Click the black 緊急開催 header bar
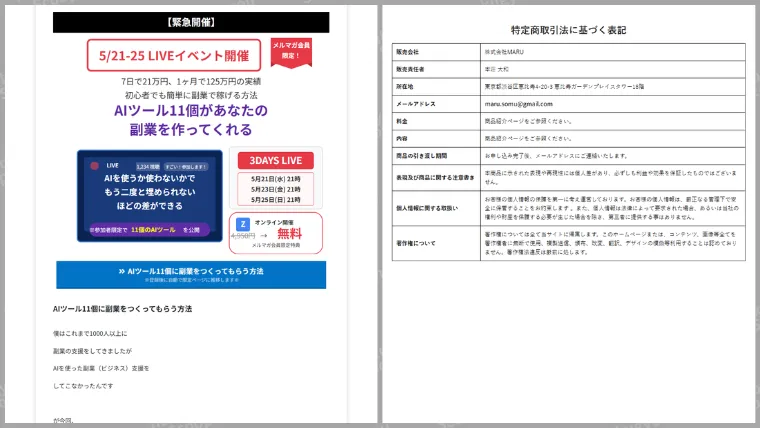This screenshot has height=428, width=760. [x=190, y=22]
